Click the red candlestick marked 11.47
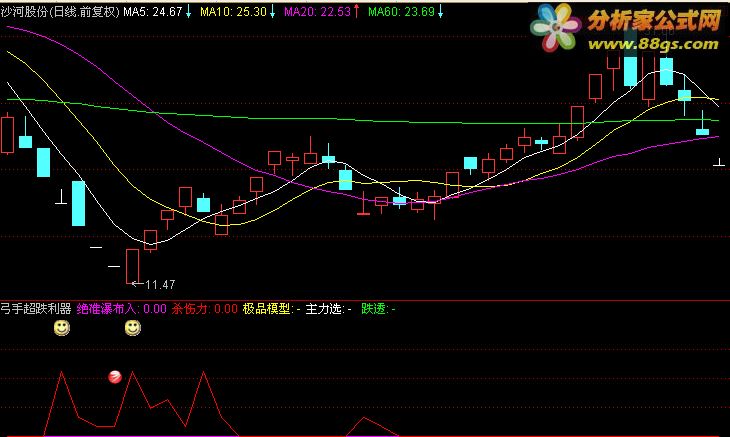The height and width of the screenshot is (437, 730). (x=133, y=266)
